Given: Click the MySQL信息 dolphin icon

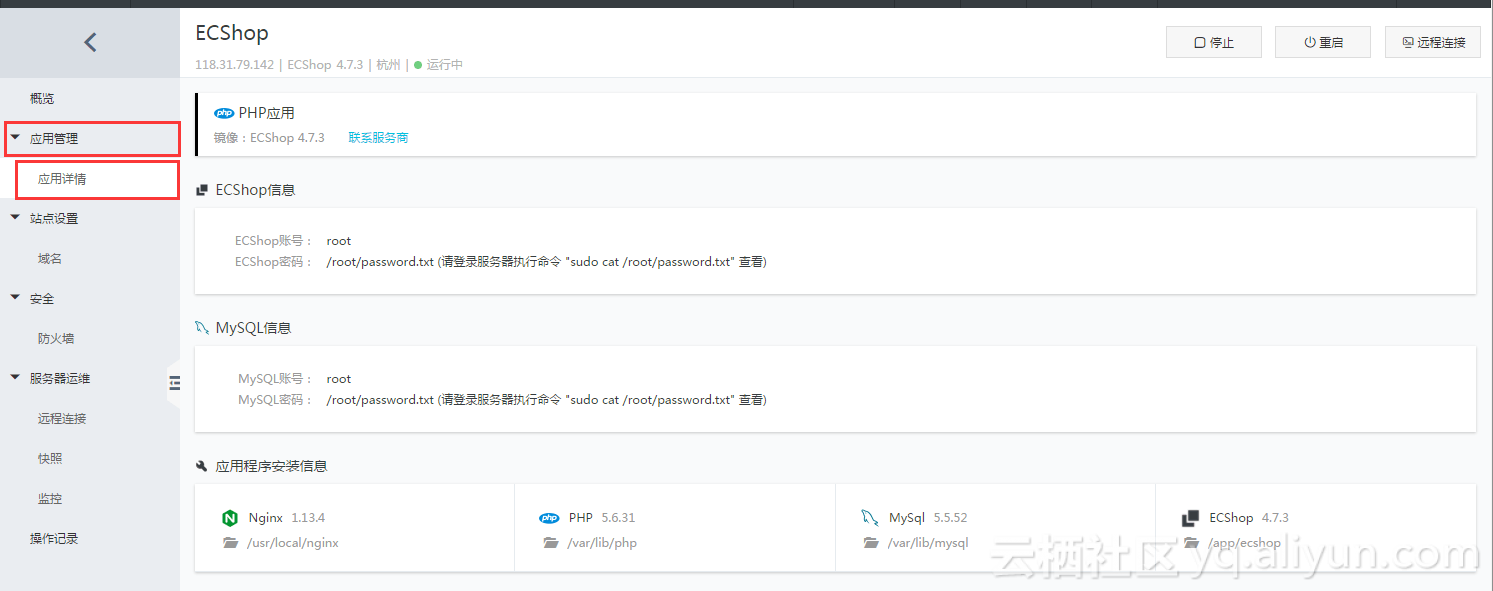Looking at the screenshot, I should (202, 328).
